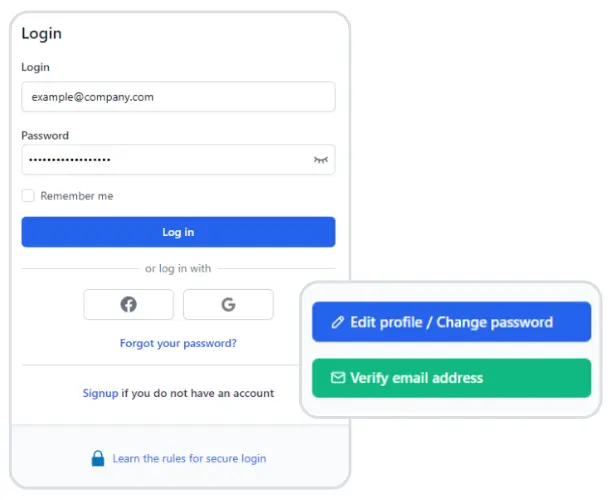
Task: Click the padlock icon at the bottom
Action: (98, 459)
